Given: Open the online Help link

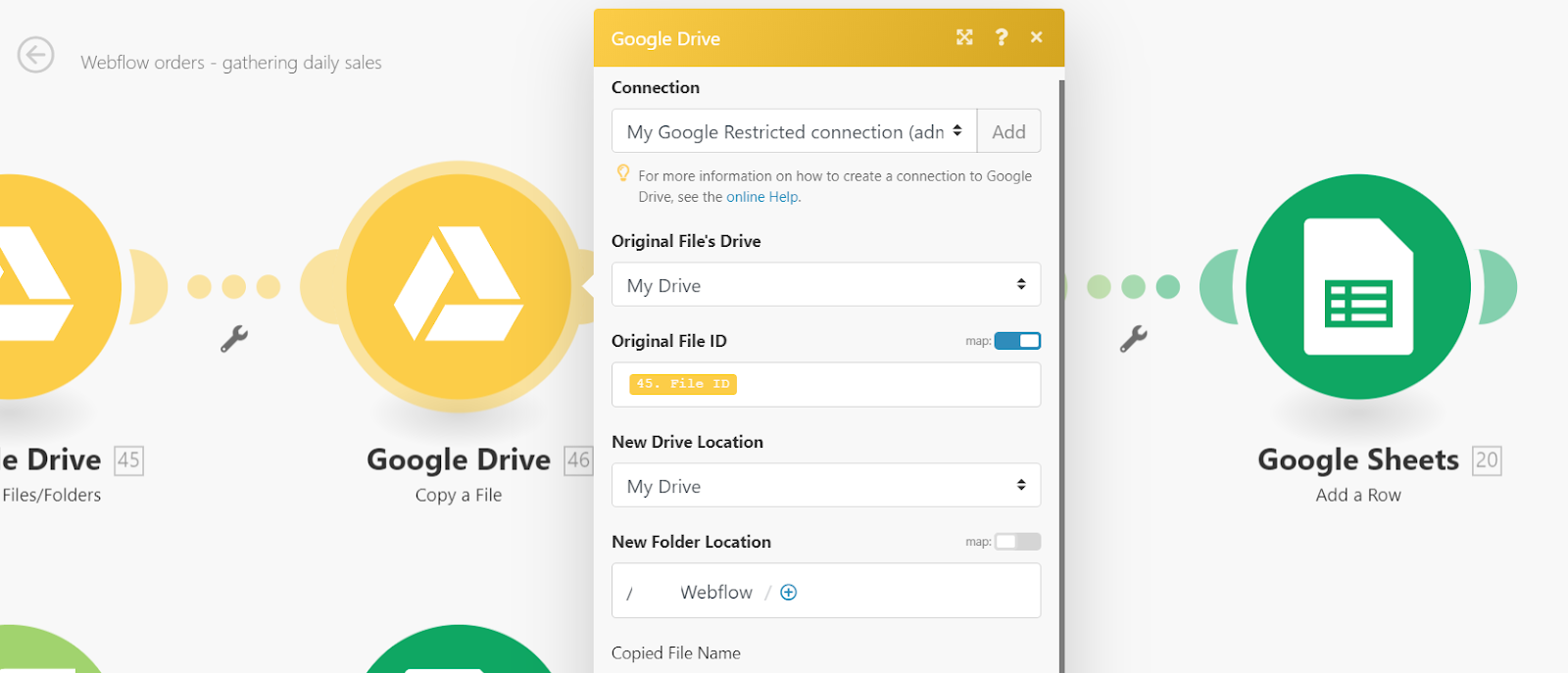Looking at the screenshot, I should (761, 197).
